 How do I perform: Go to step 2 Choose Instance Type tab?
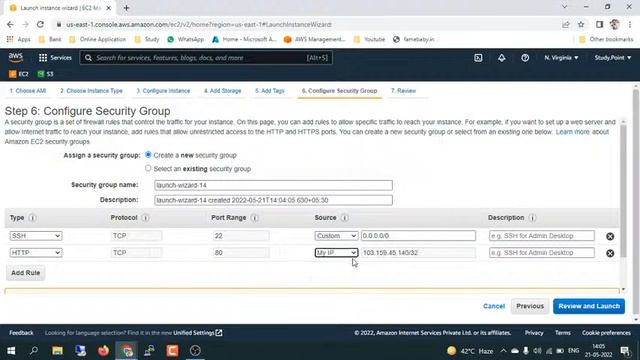[91, 91]
